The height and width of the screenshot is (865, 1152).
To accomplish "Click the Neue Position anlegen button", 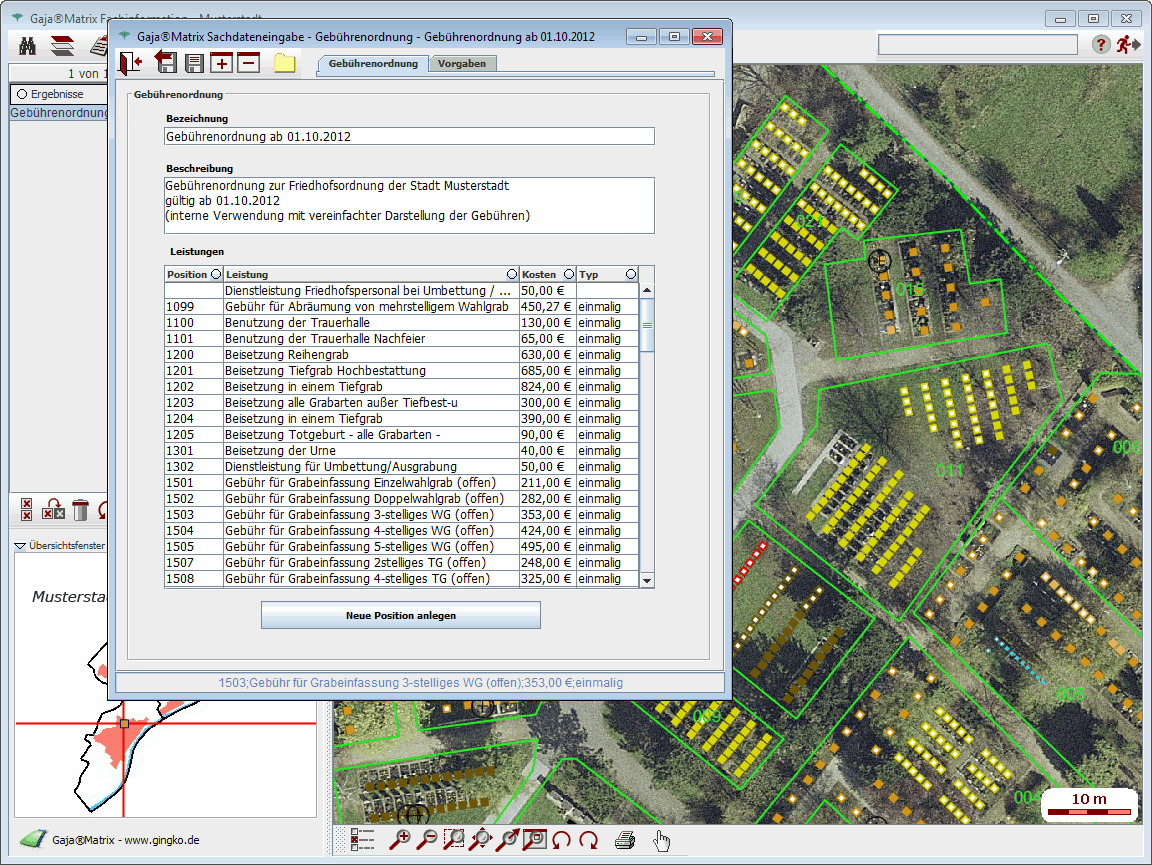I will (x=400, y=615).
